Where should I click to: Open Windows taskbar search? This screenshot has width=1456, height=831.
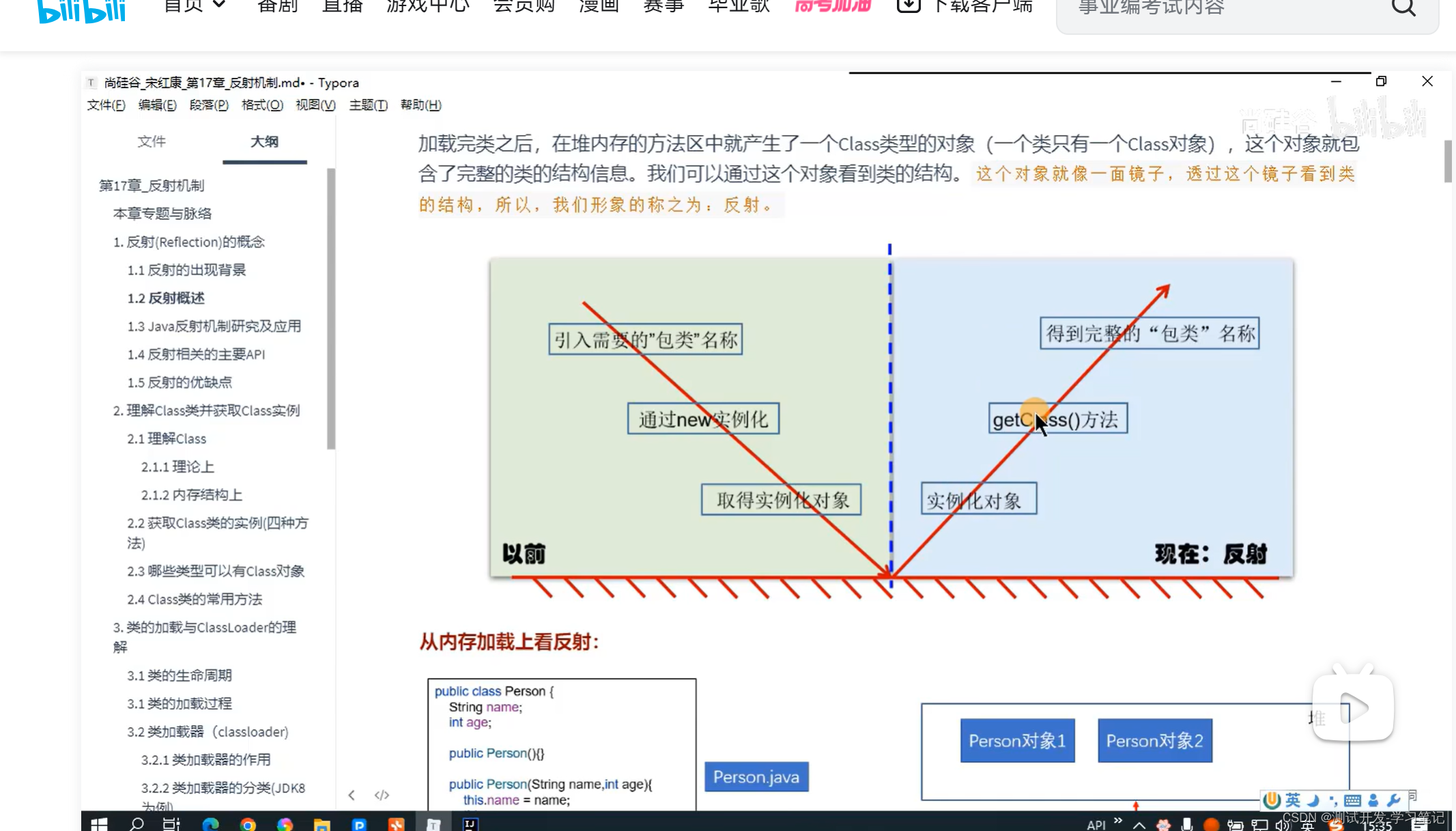137,824
